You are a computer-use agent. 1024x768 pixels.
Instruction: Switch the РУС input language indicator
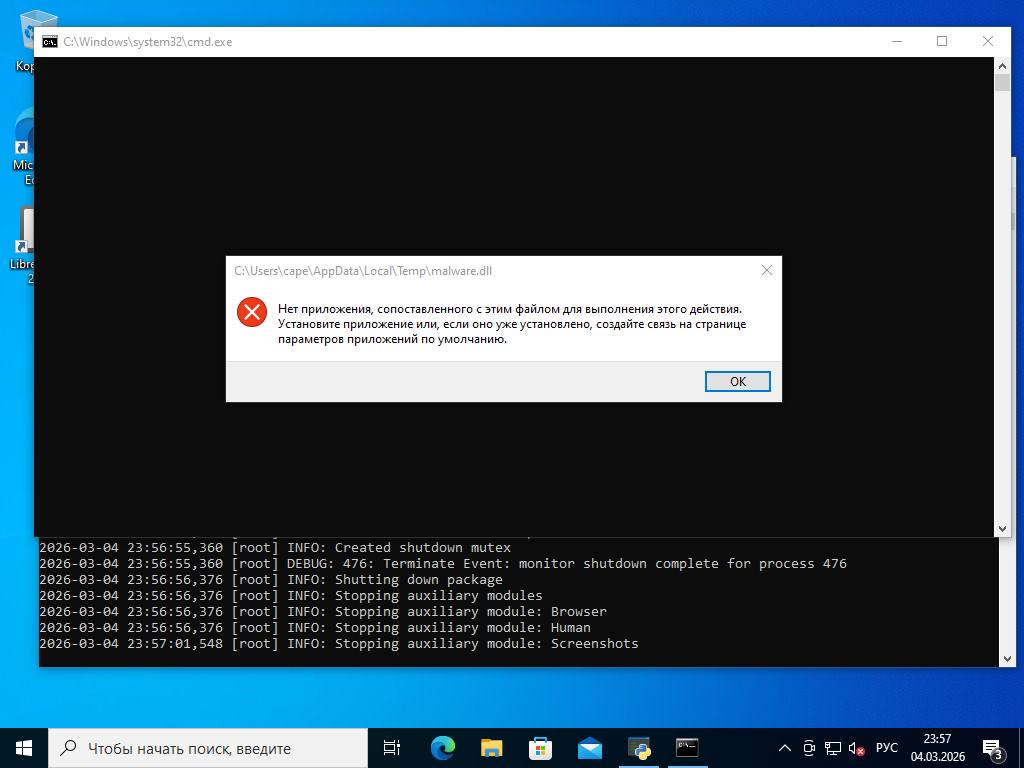[886, 748]
